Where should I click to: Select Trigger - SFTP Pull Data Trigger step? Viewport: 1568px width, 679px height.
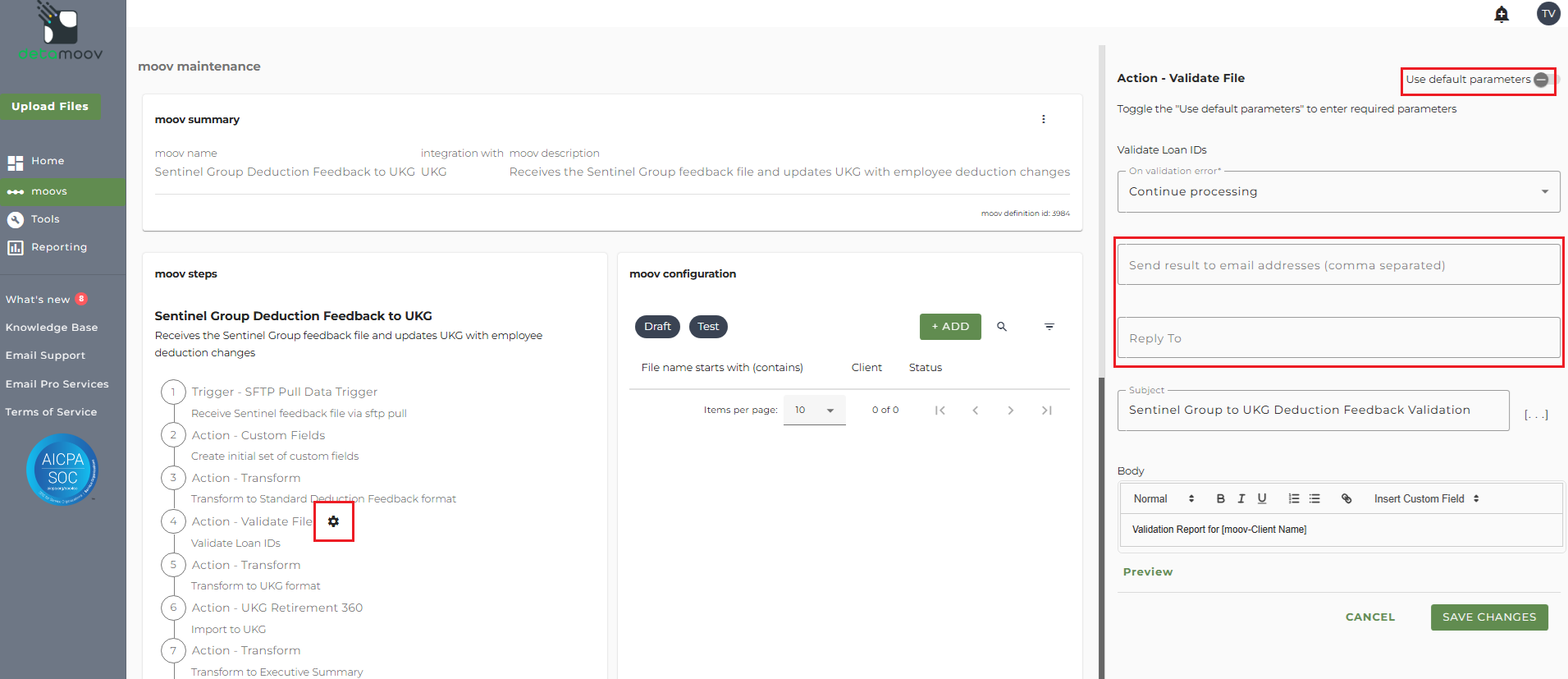tap(285, 392)
